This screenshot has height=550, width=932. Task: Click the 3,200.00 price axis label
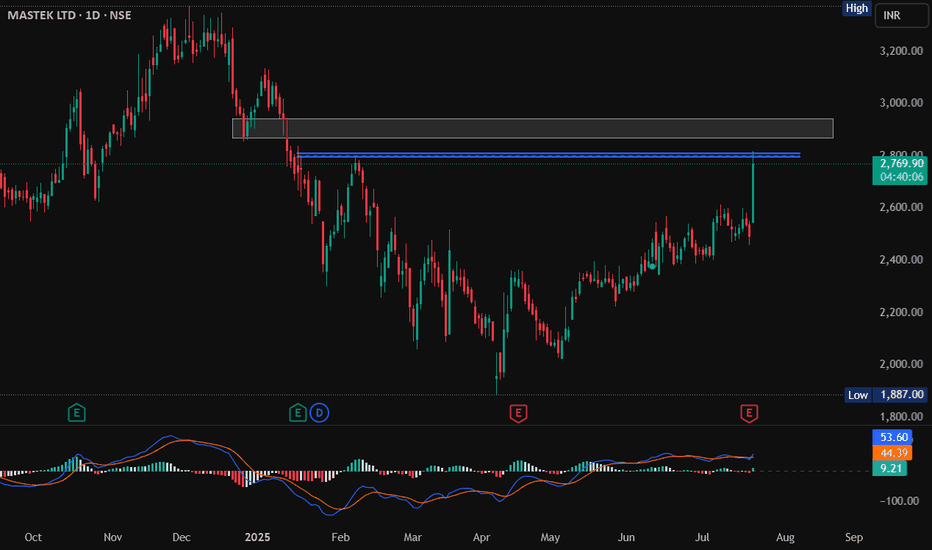(x=901, y=51)
